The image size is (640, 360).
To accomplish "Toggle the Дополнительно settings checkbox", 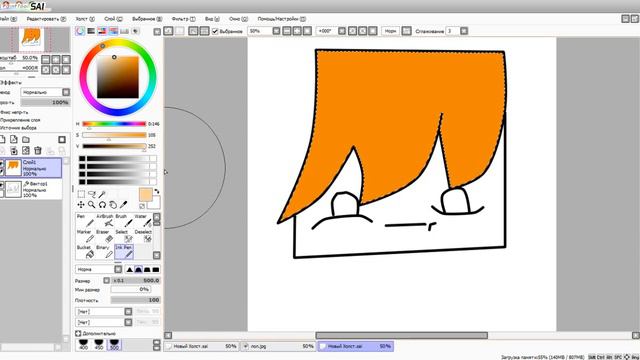I will (x=78, y=333).
